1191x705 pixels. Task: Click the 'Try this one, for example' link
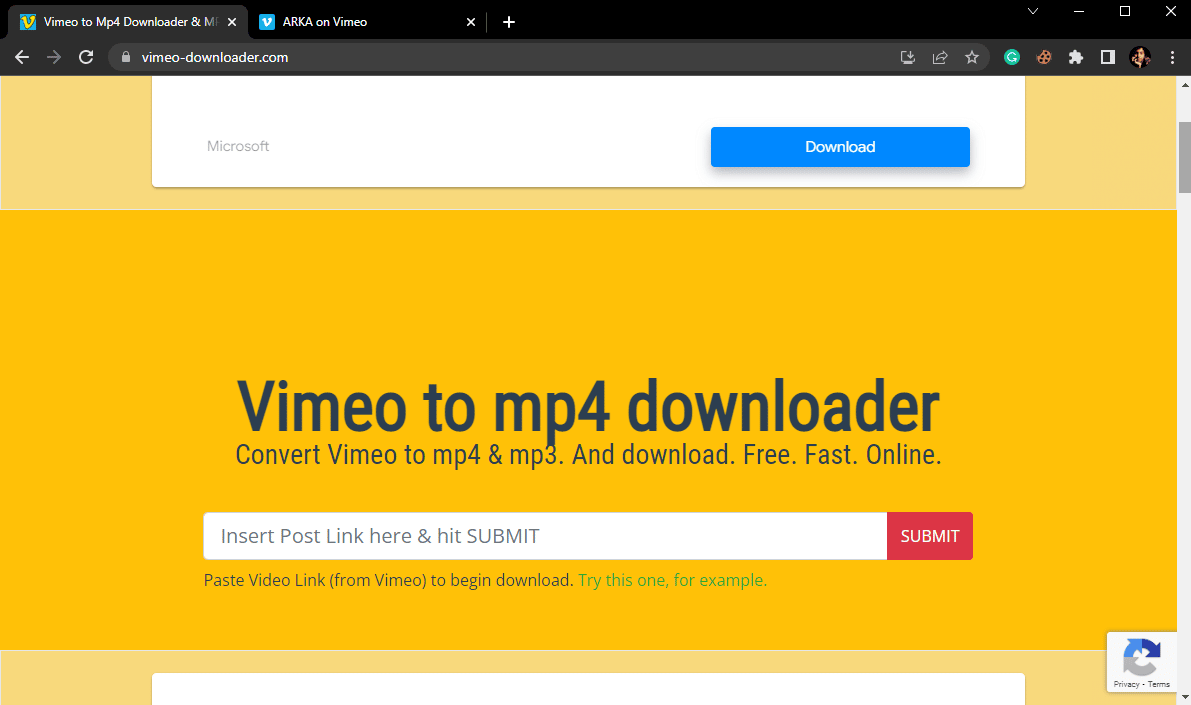click(x=672, y=580)
